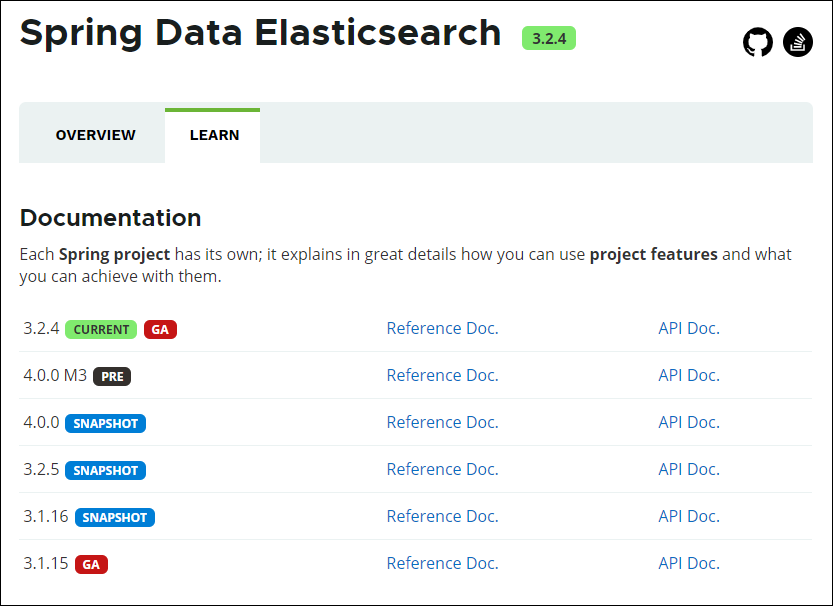Click the SNAPSHOT badge next to 4.0.0

[105, 423]
